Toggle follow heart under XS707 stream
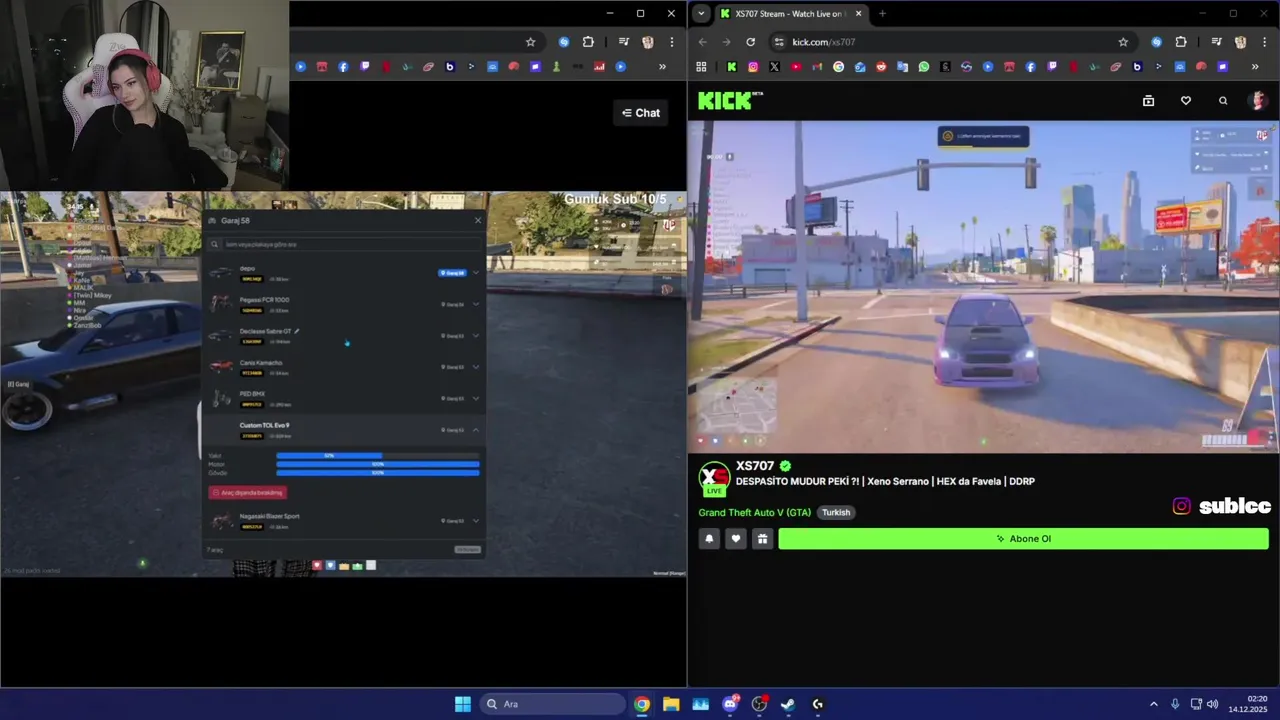 point(736,539)
